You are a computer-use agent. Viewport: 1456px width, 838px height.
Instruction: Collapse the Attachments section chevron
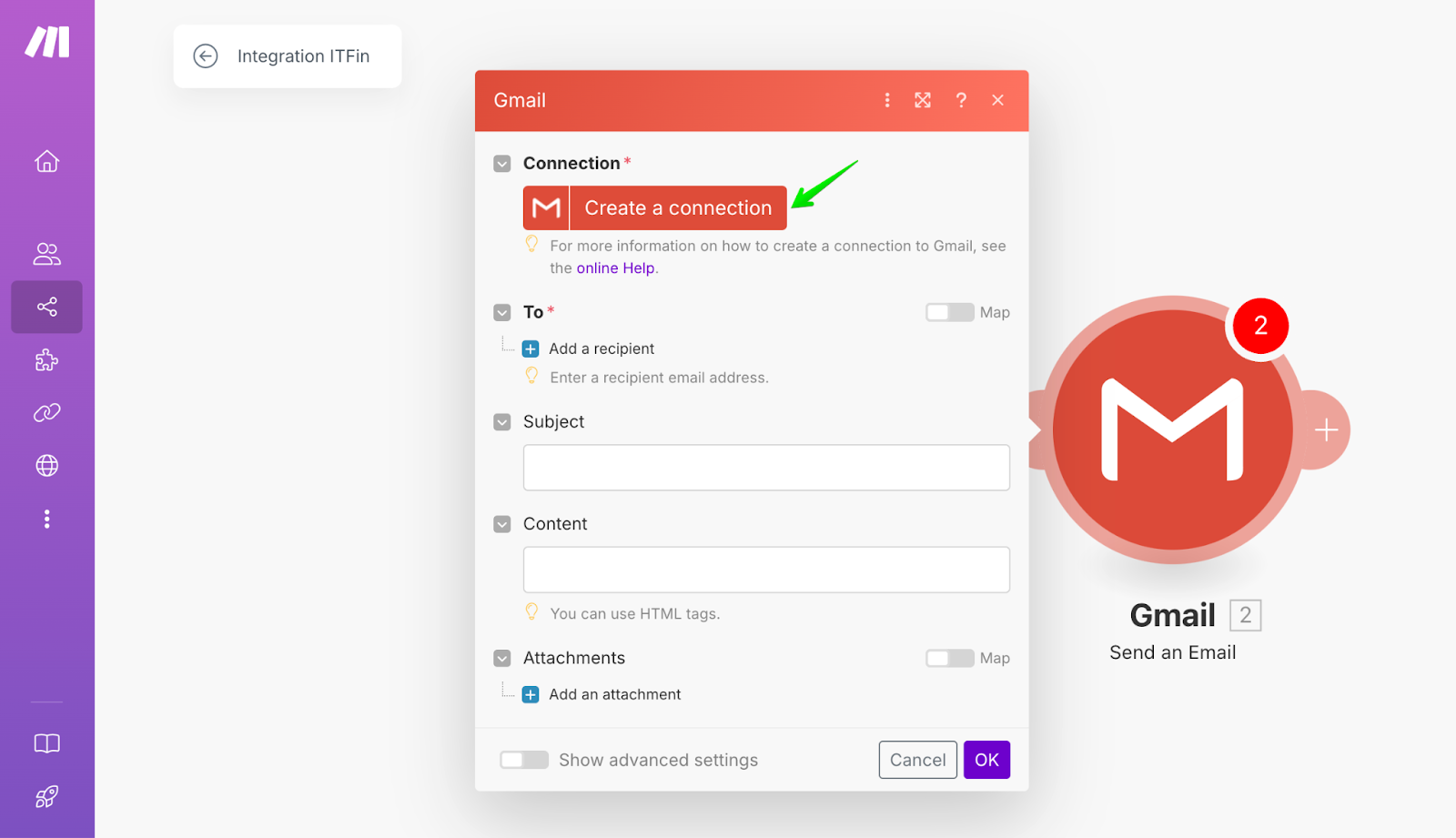502,658
